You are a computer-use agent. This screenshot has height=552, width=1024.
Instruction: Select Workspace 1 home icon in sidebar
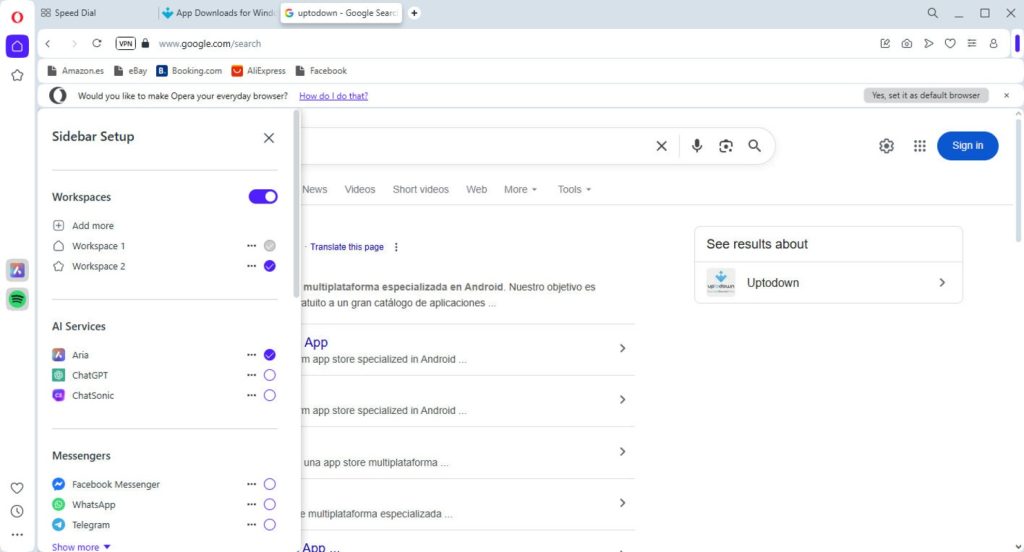point(17,46)
